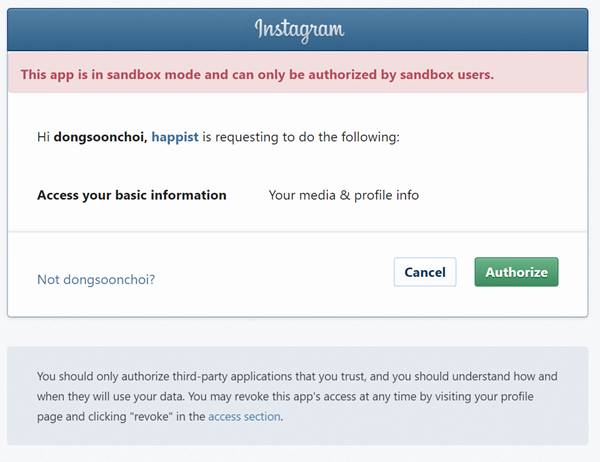Click the 'Hi' greeting word
The image size is (600, 462).
[43, 137]
